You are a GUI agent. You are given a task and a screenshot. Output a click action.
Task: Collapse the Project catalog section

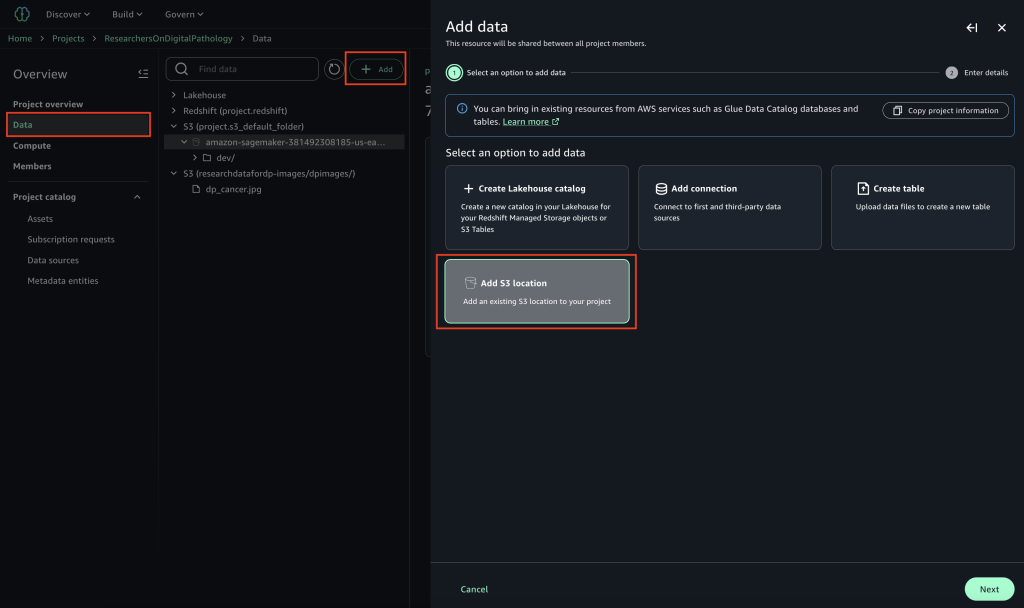(137, 197)
